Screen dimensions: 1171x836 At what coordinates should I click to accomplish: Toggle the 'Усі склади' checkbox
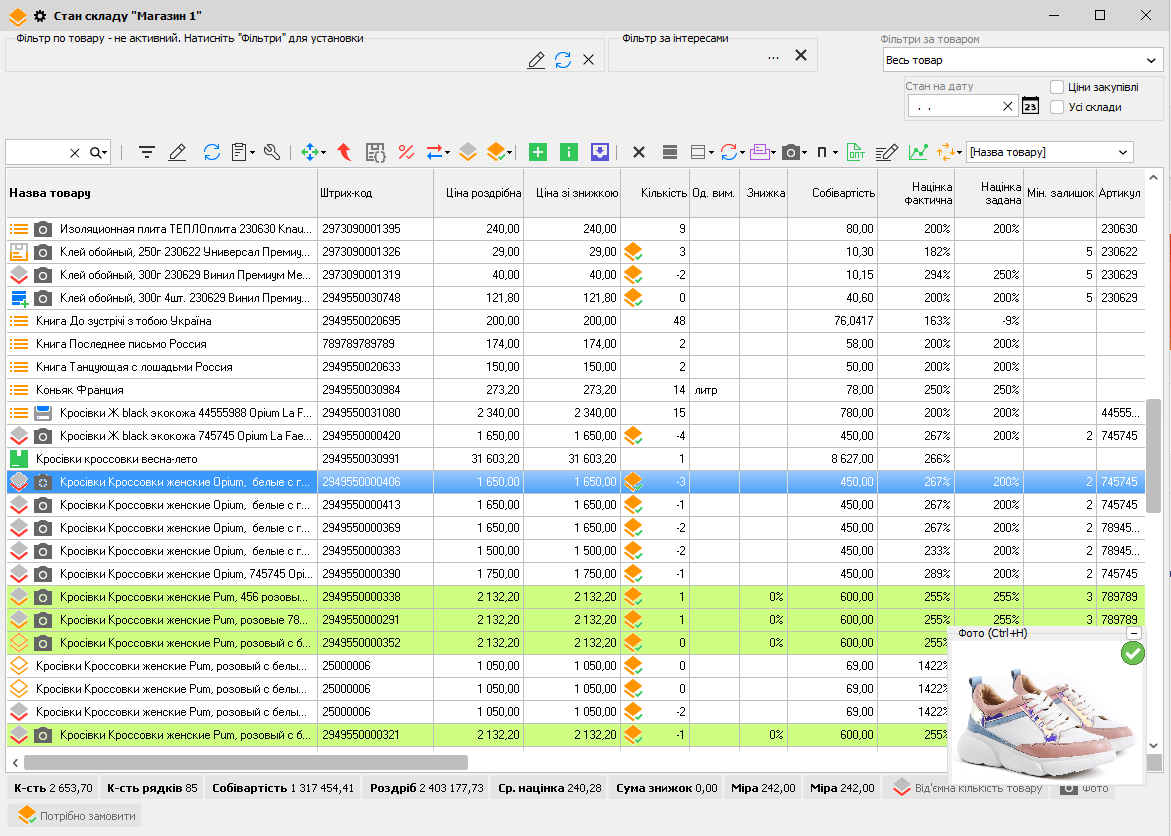pyautogui.click(x=1057, y=107)
